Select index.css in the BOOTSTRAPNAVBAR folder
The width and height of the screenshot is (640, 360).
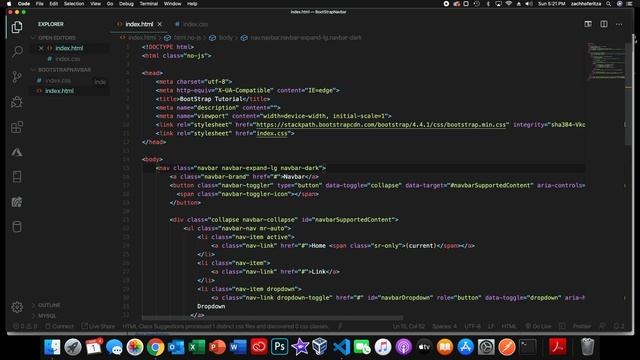pos(58,81)
